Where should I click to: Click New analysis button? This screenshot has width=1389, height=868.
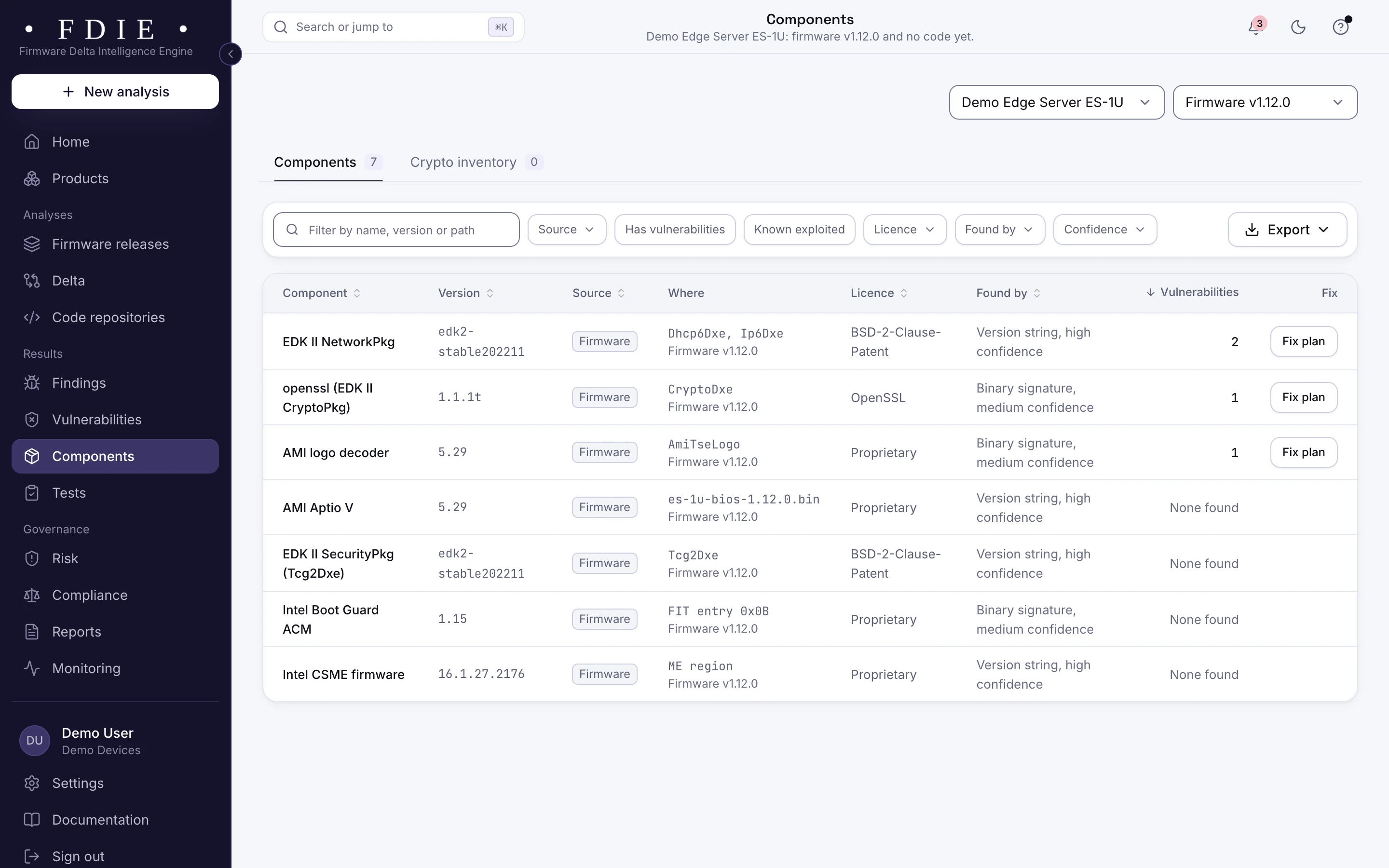coord(115,92)
